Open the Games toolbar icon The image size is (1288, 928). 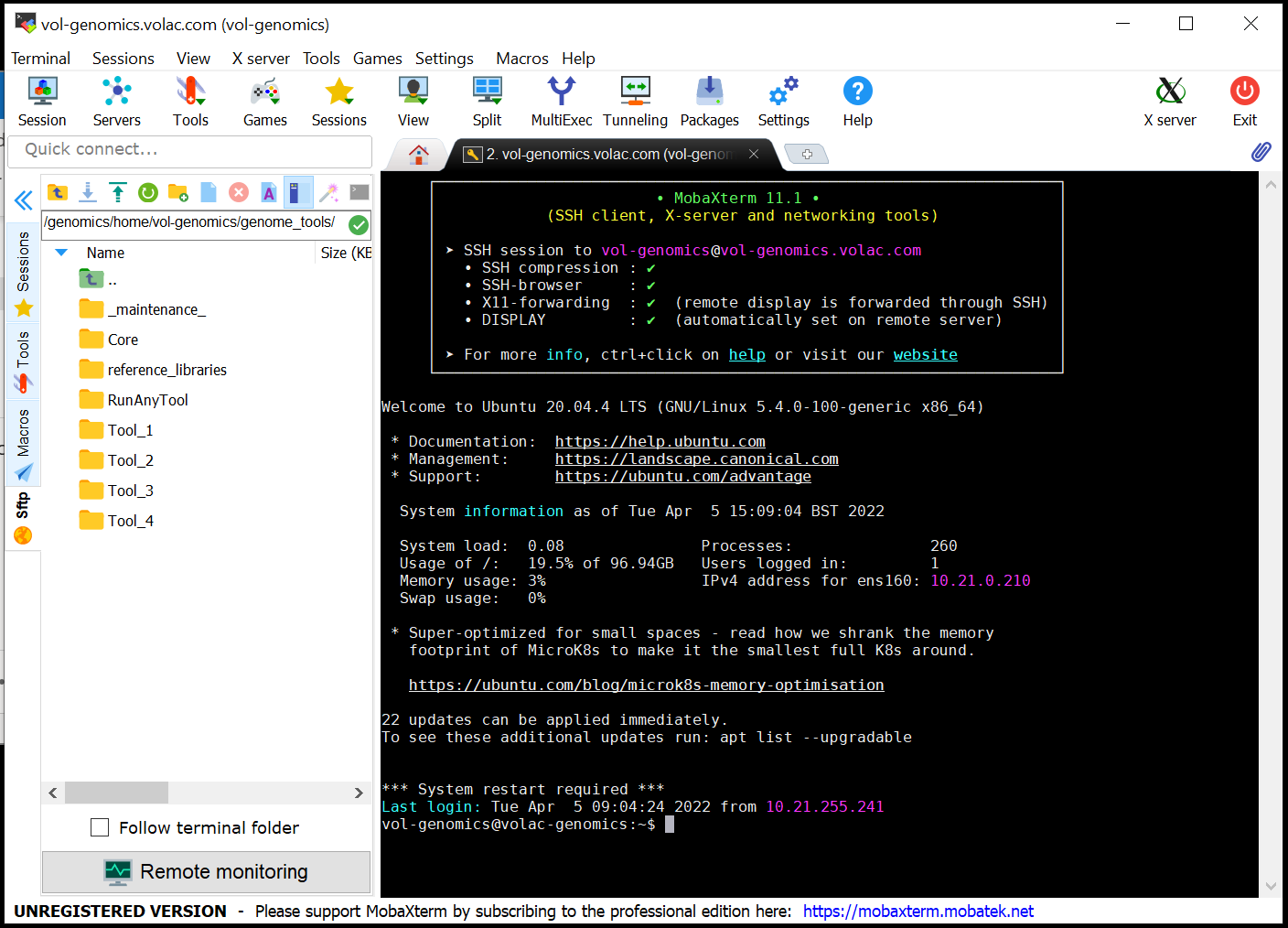click(x=265, y=102)
